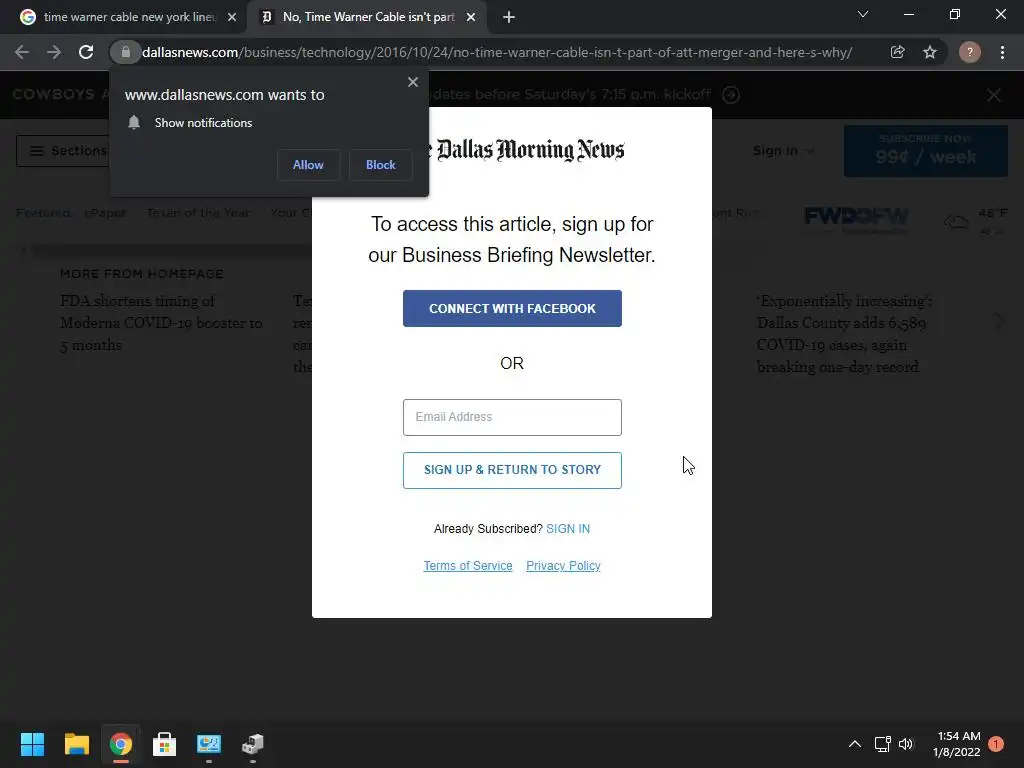
Task: Click Sign Up & Return to Story
Action: click(x=512, y=470)
